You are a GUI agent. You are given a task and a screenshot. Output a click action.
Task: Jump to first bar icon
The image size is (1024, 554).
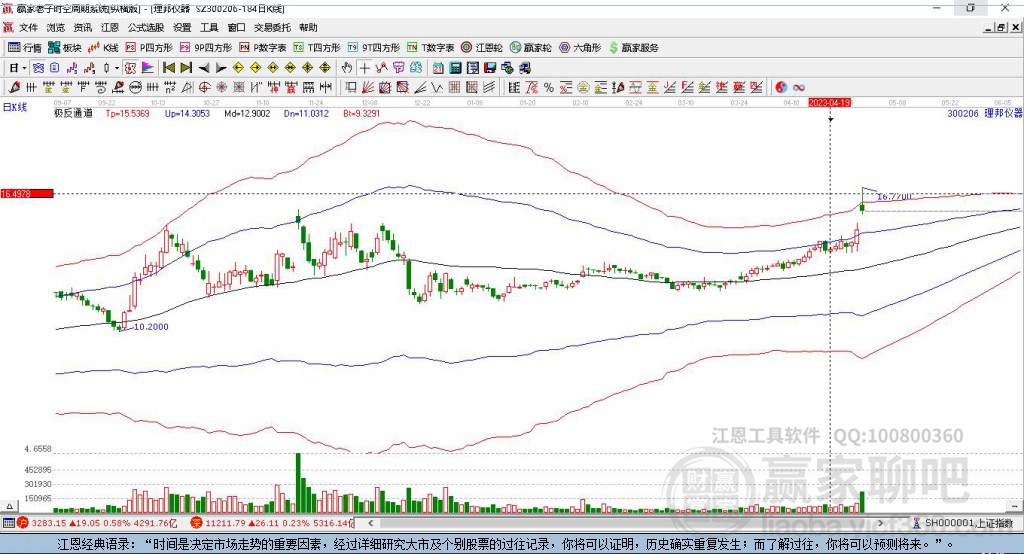click(168, 68)
